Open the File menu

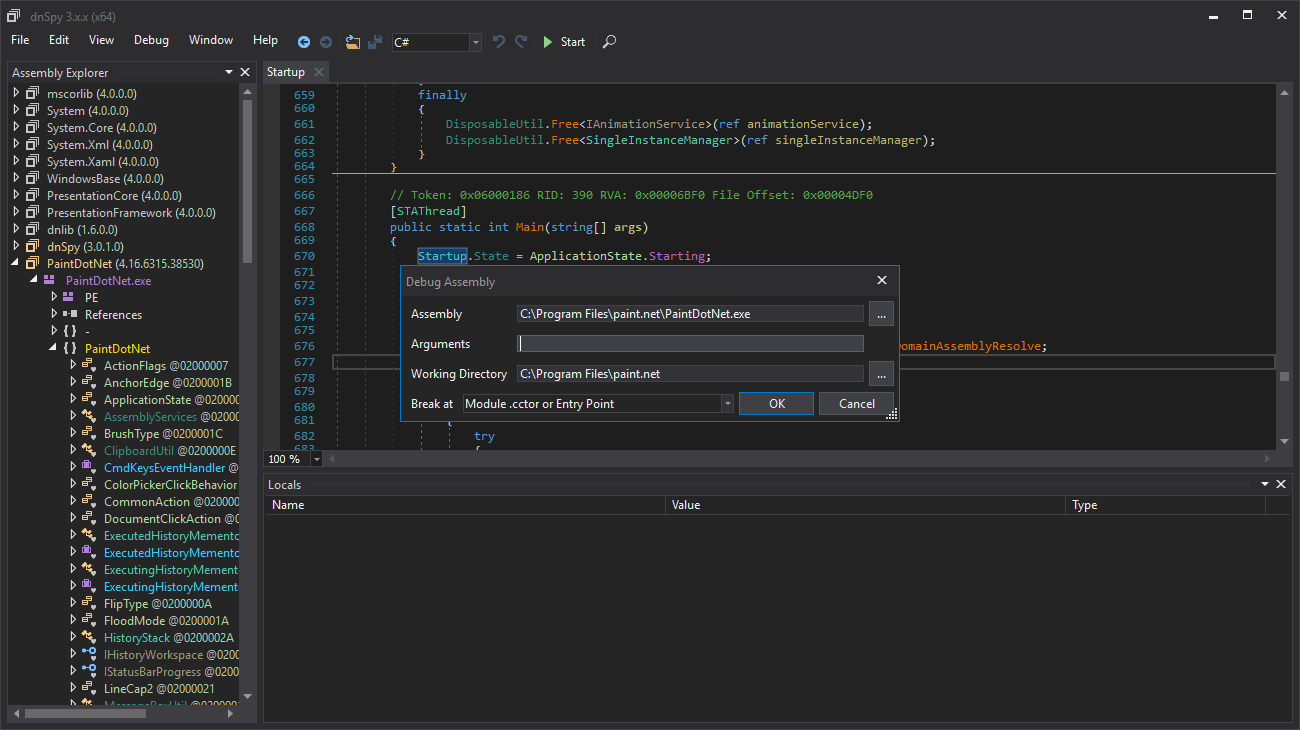coord(20,40)
